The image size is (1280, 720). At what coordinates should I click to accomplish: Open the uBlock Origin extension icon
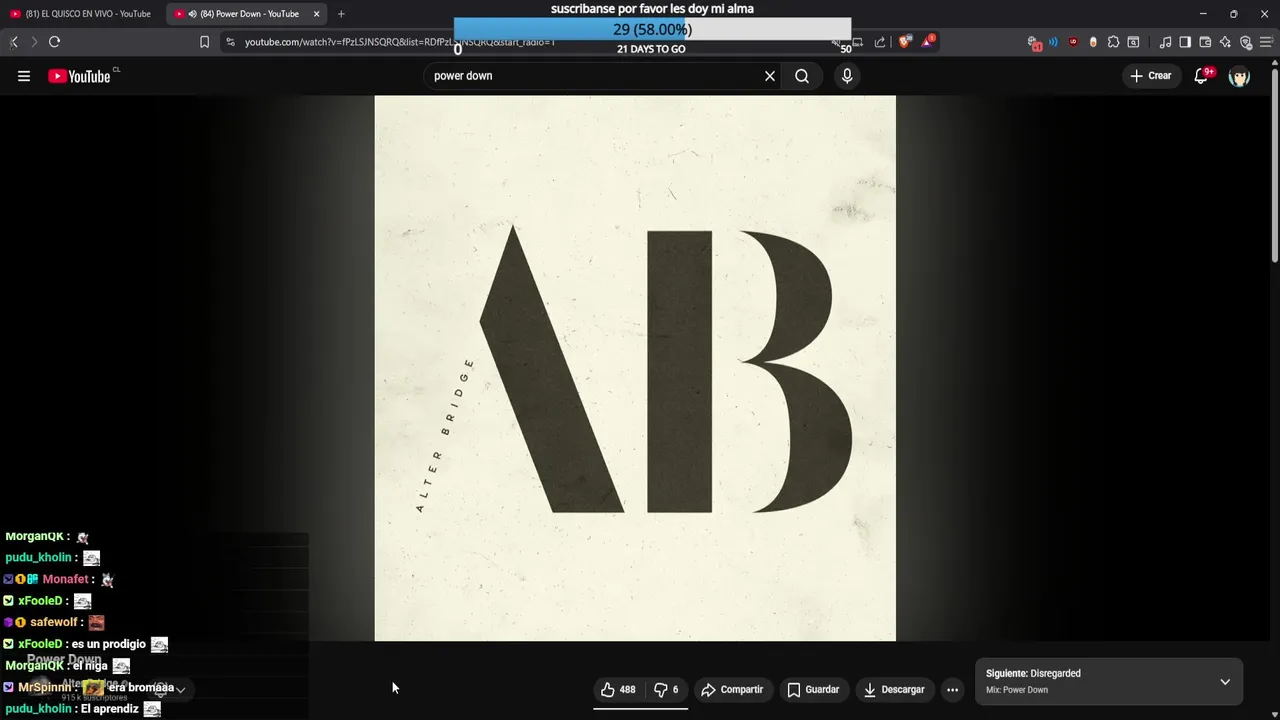[1073, 42]
